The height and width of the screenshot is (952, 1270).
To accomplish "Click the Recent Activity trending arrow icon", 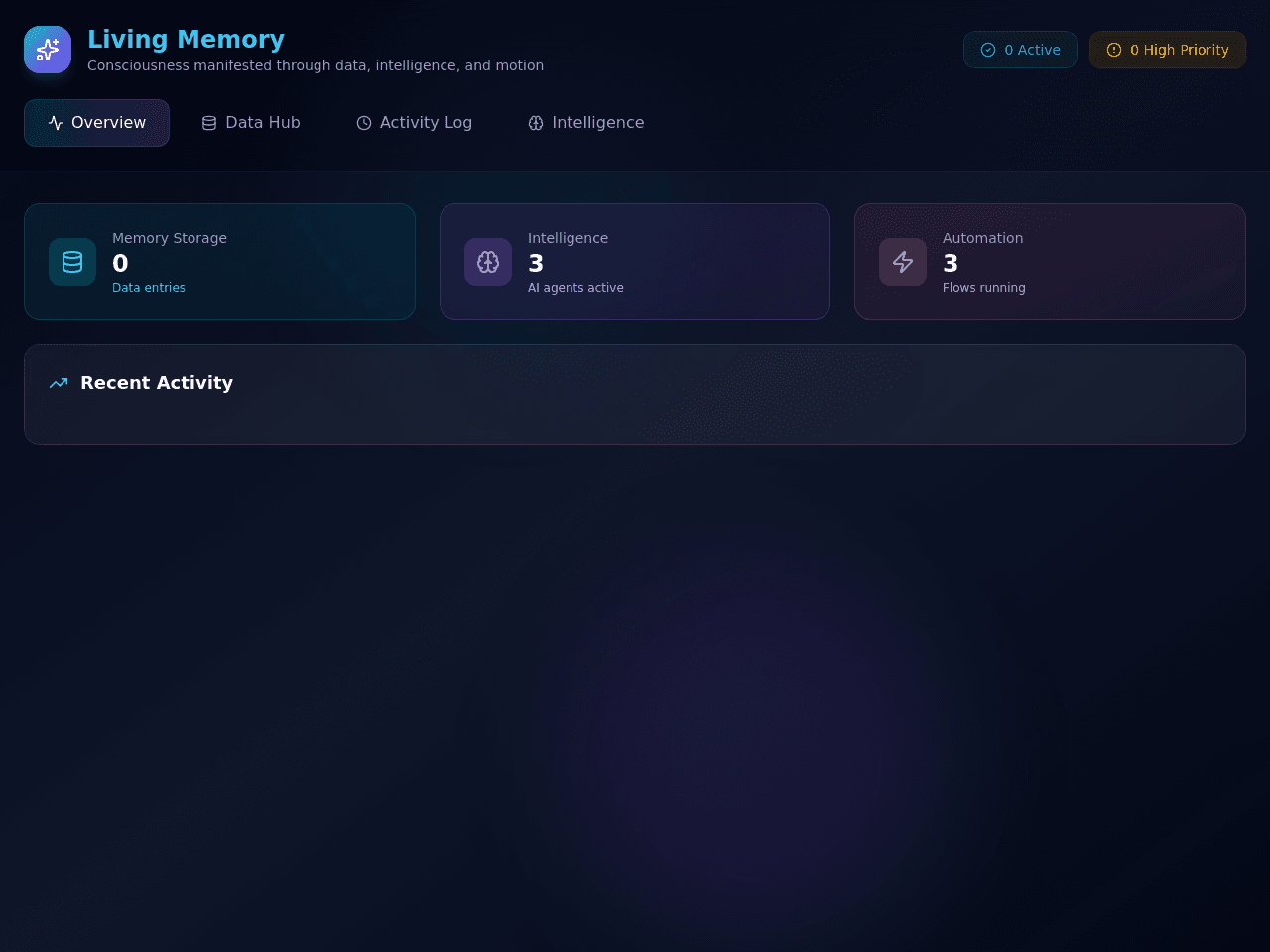I will pyautogui.click(x=59, y=383).
